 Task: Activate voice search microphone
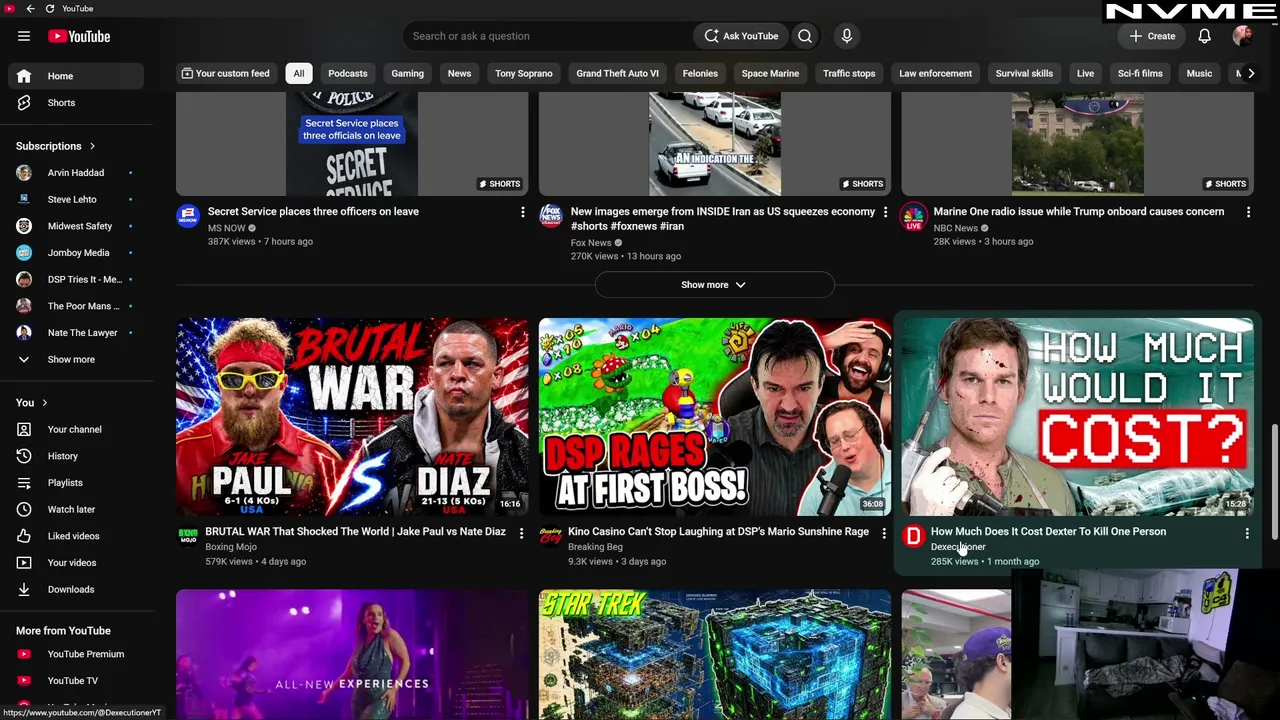tap(847, 36)
